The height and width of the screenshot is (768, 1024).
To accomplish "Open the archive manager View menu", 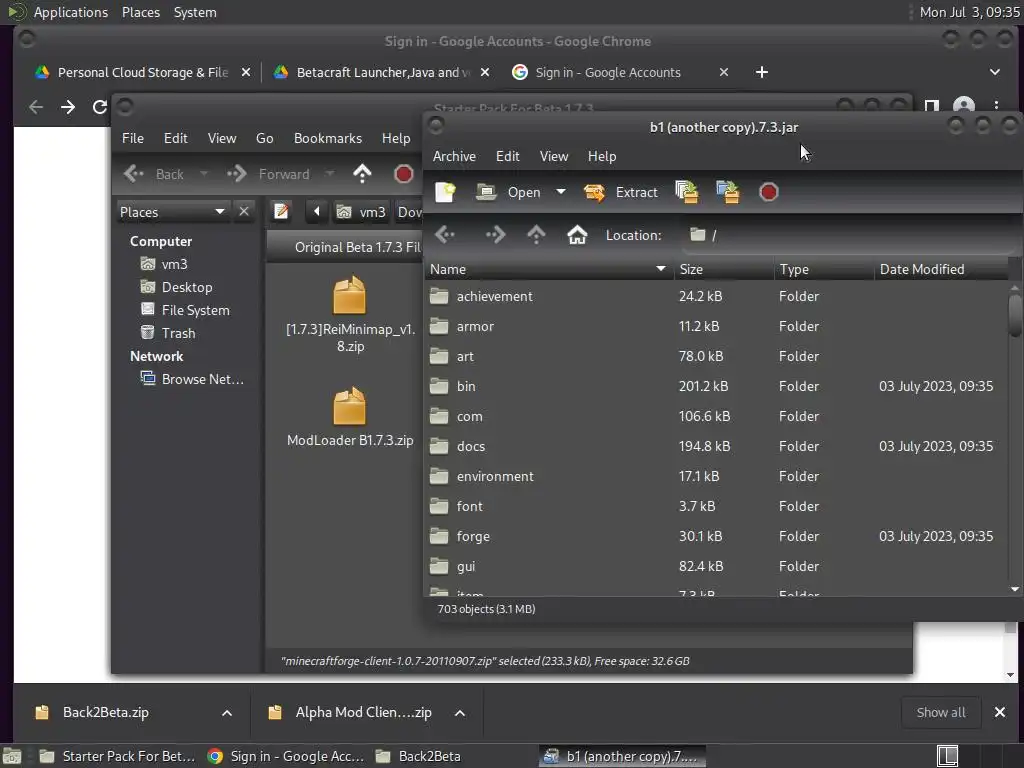I will tap(554, 156).
